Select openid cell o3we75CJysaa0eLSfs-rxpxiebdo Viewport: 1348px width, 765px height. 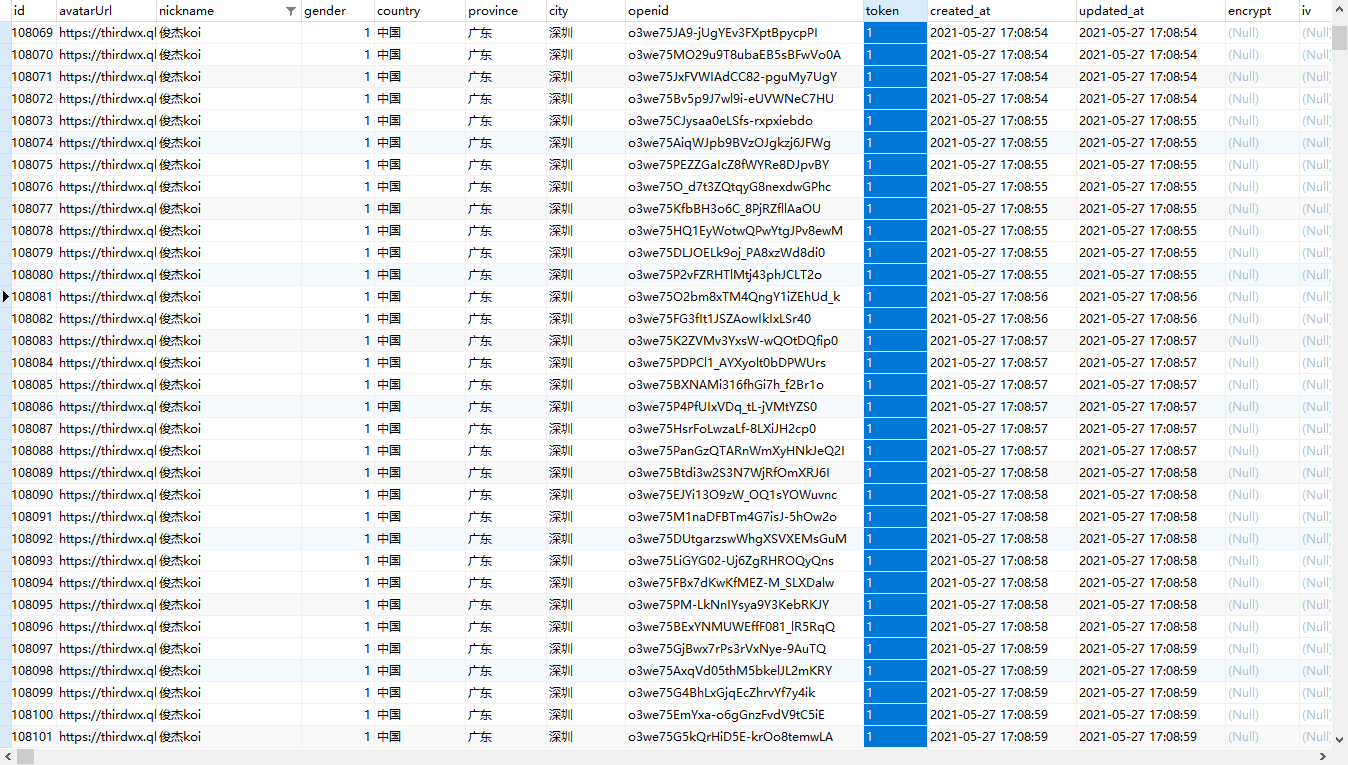point(744,121)
